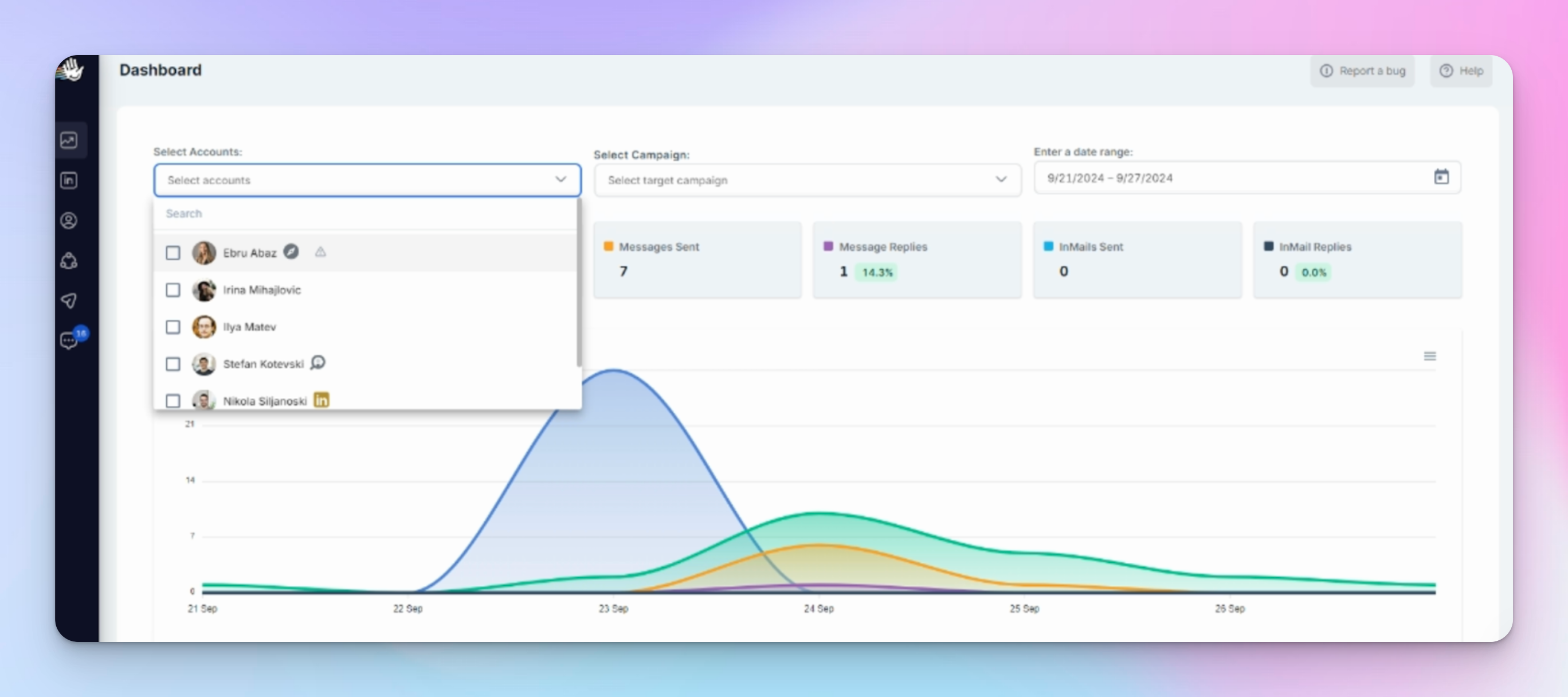Click the LinkedIn badge next to Nikola Siljanoski
This screenshot has height=697, width=1568.
coord(322,400)
